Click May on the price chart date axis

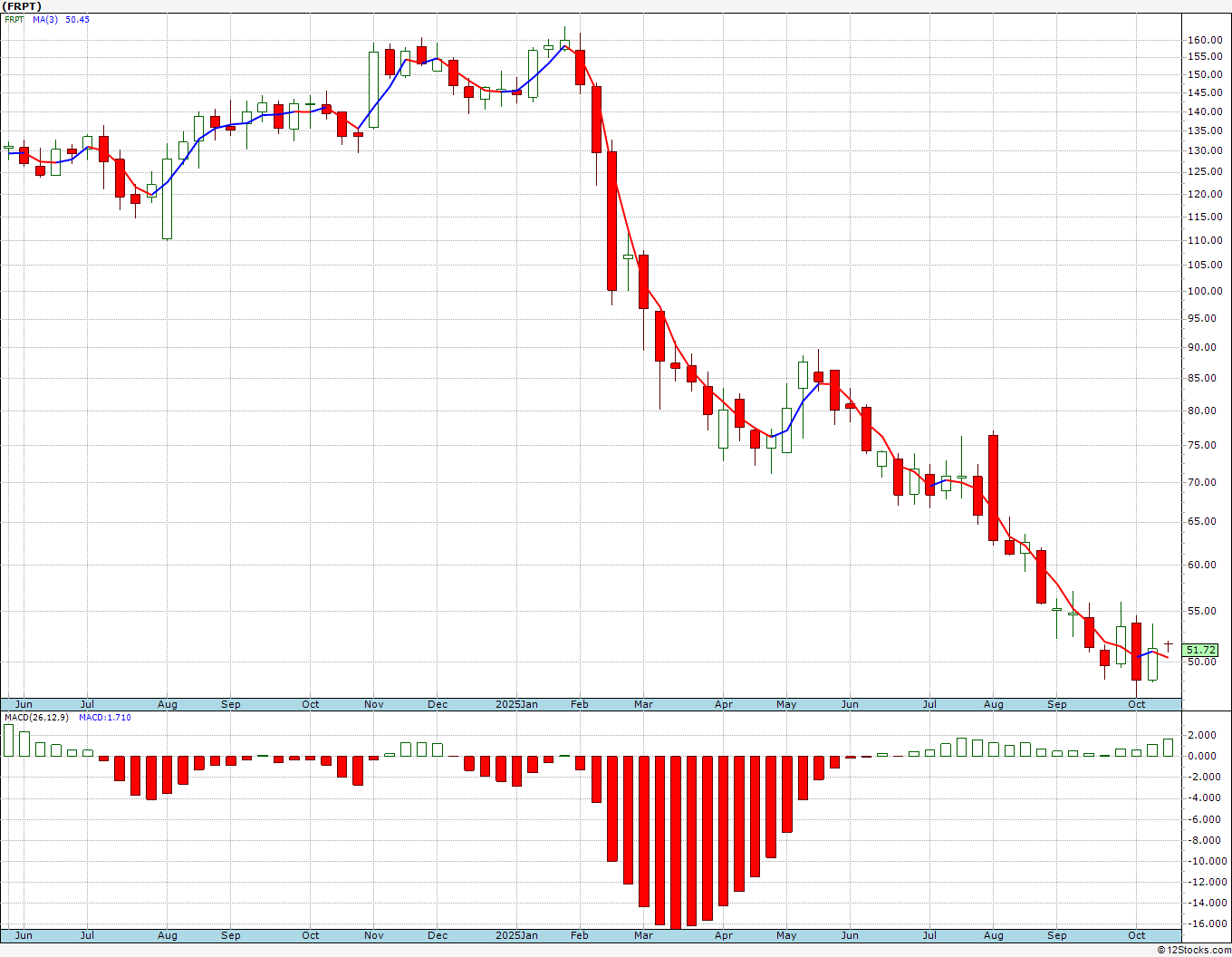(x=787, y=704)
